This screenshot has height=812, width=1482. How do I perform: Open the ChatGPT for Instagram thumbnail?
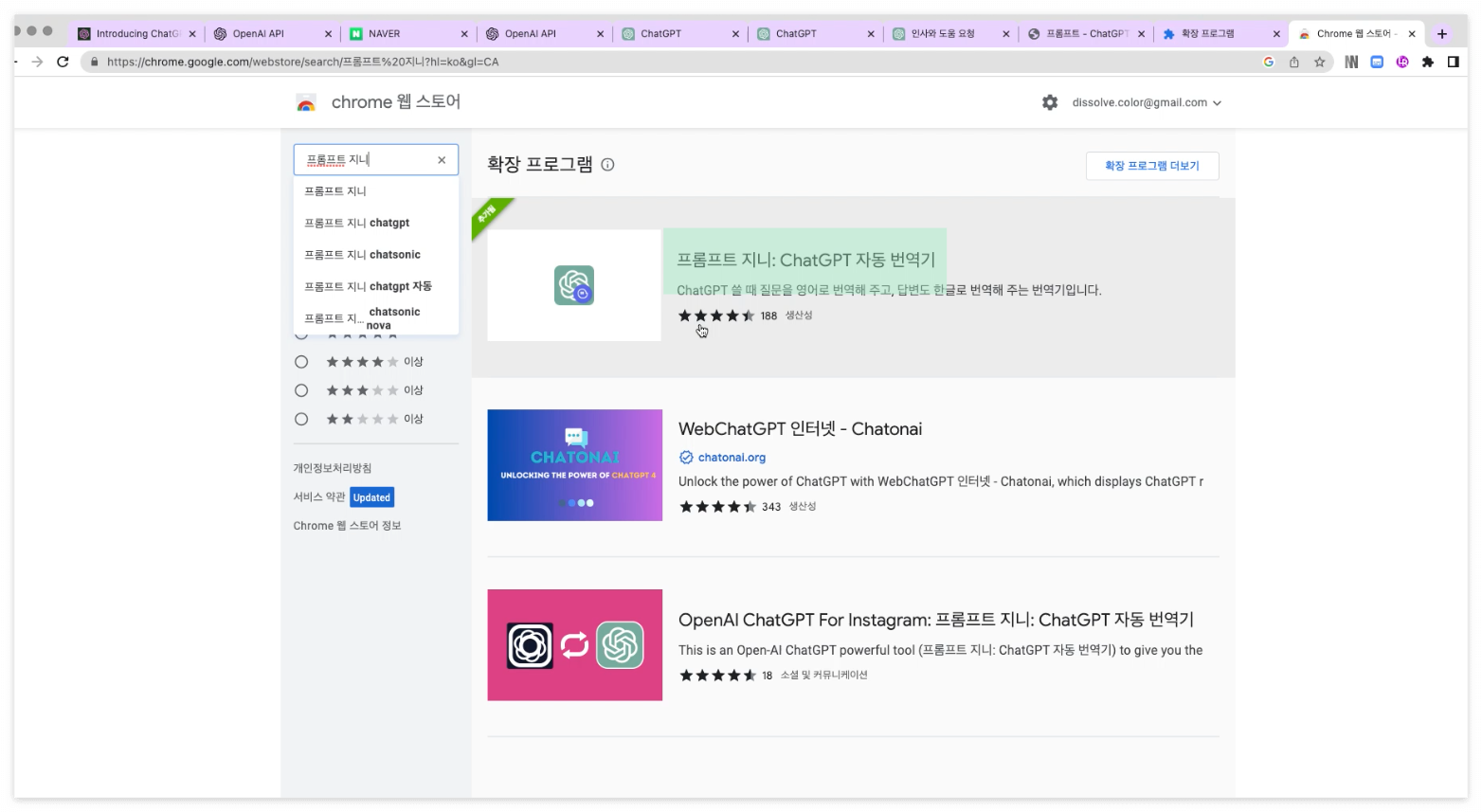coord(575,645)
